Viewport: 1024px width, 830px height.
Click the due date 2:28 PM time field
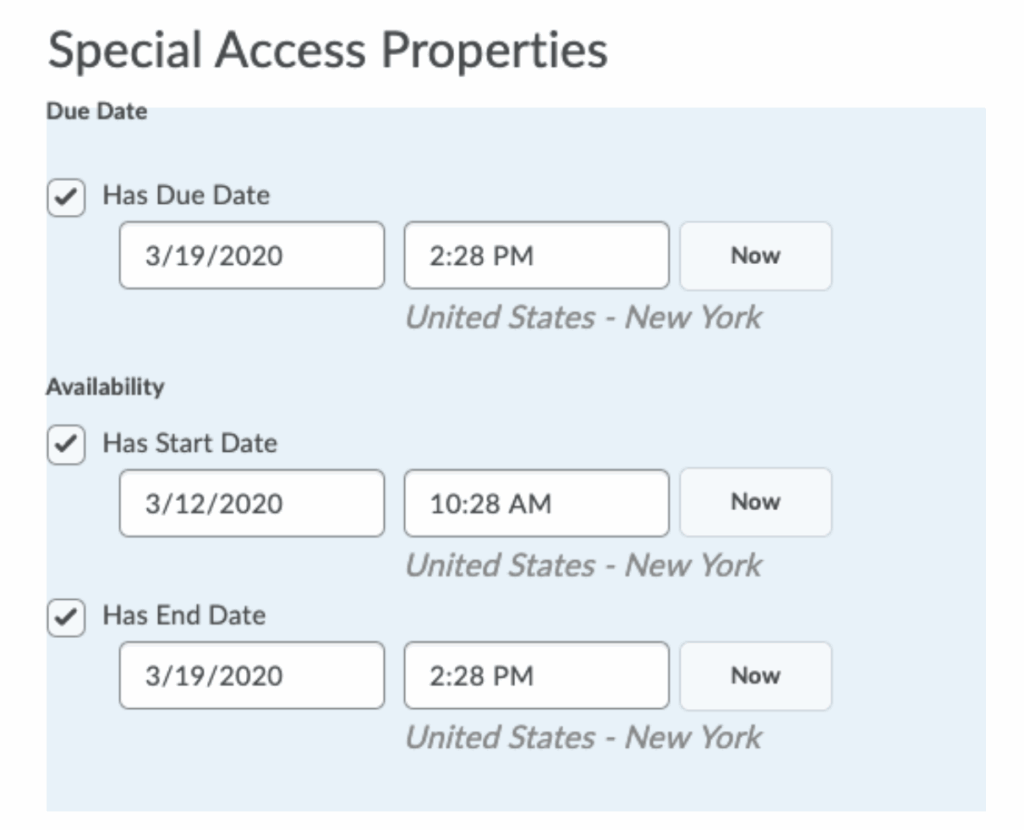point(536,256)
